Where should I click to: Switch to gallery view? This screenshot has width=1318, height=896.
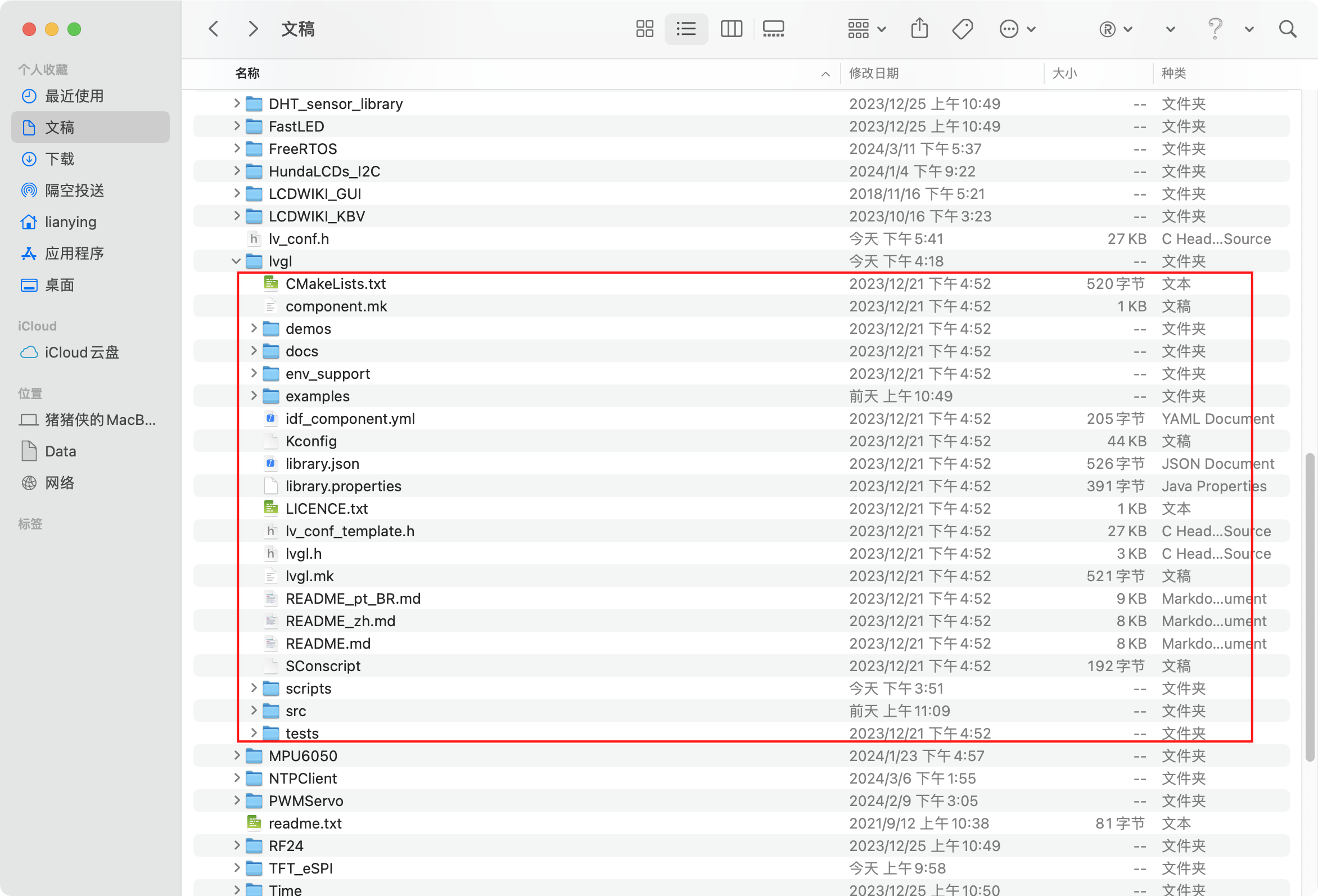(x=773, y=29)
